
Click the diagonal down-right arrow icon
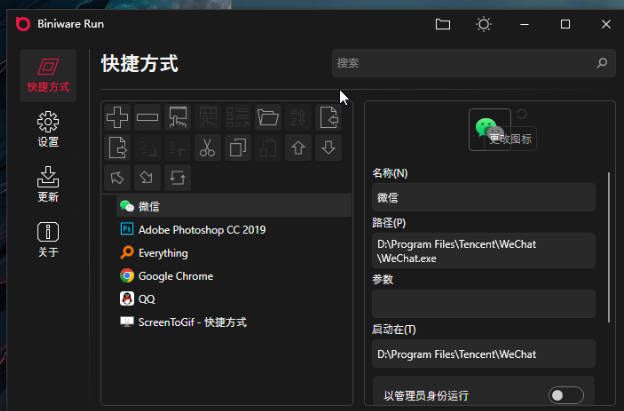pos(147,177)
